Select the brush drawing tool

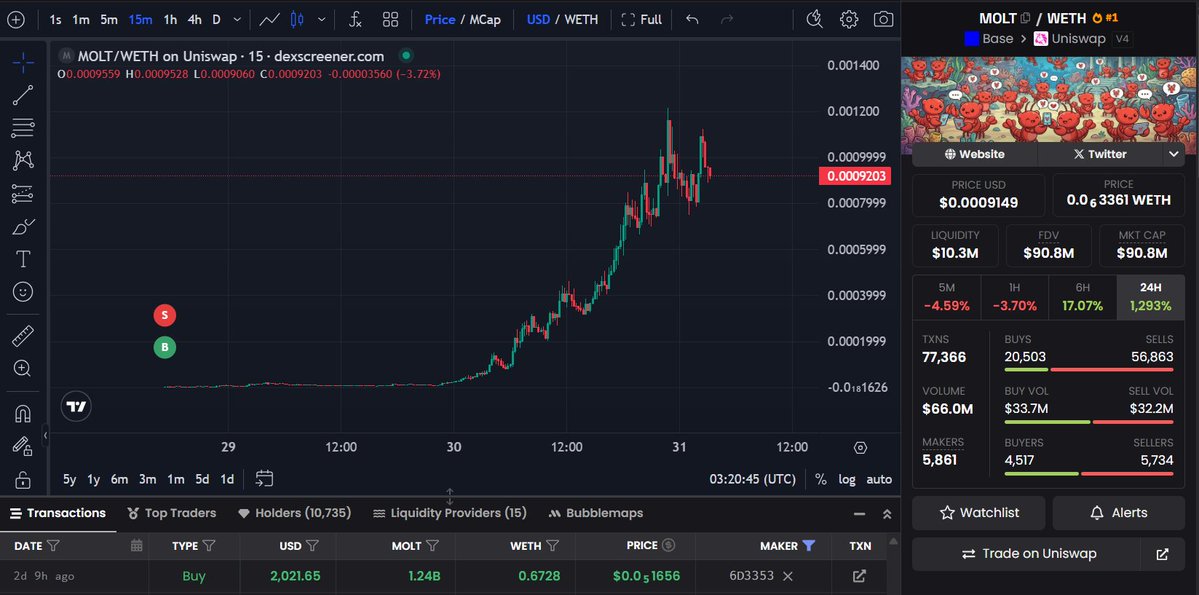23,226
